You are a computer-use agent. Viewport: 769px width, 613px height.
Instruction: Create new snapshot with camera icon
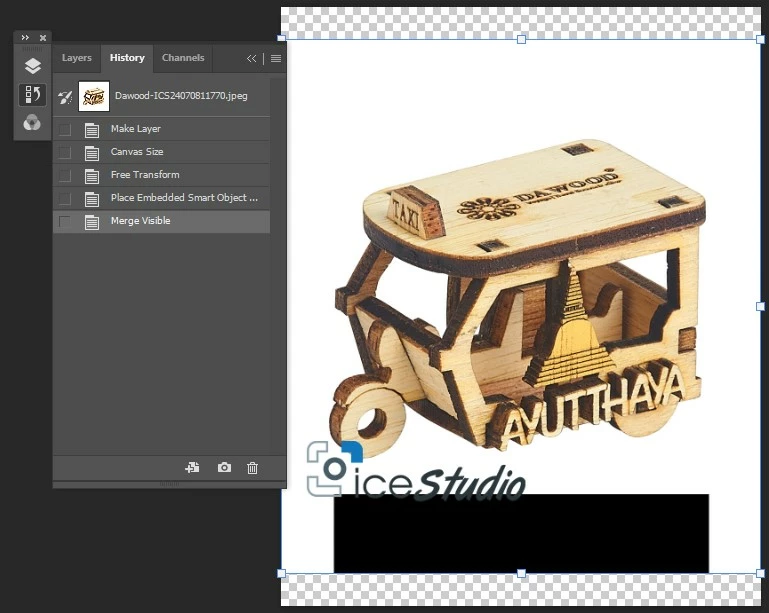224,467
